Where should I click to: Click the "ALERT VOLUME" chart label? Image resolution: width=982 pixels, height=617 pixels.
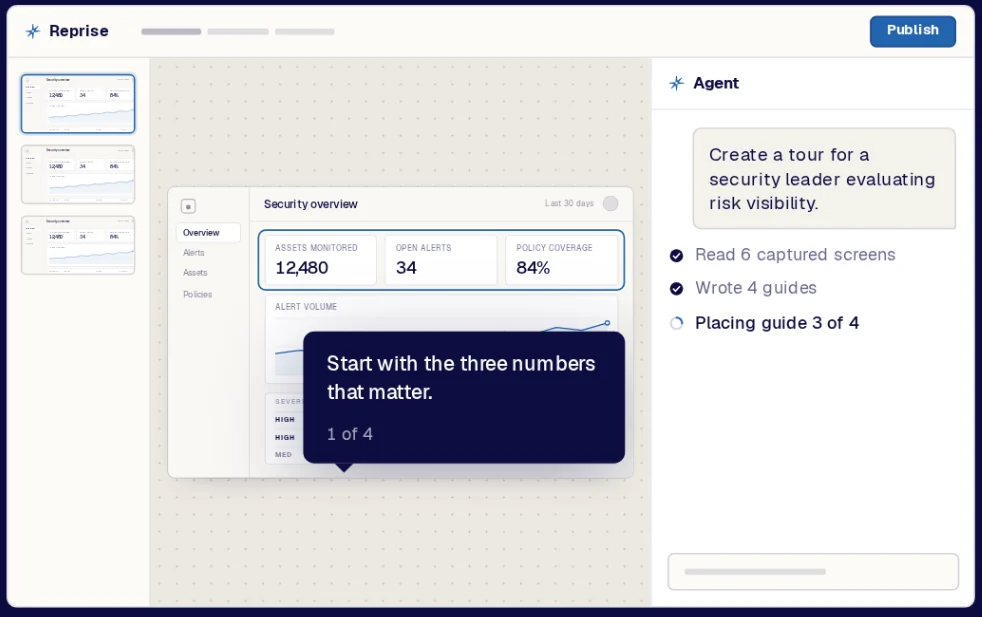pyautogui.click(x=306, y=306)
